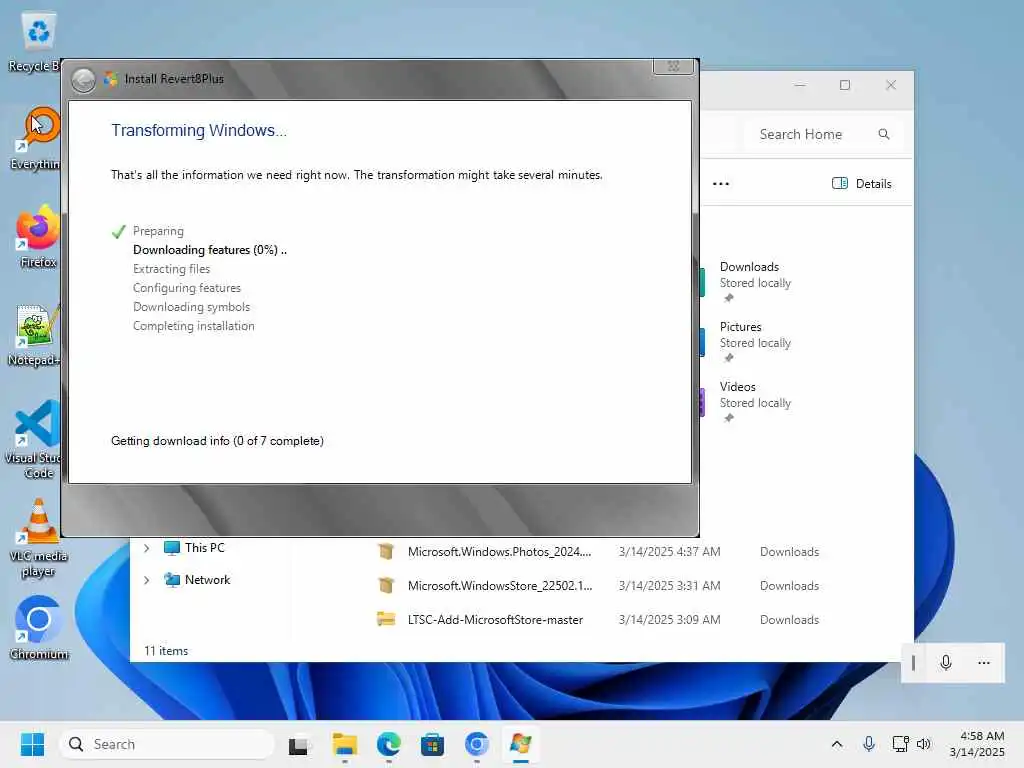This screenshot has width=1024, height=768.
Task: Open network status tray icon
Action: click(901, 744)
